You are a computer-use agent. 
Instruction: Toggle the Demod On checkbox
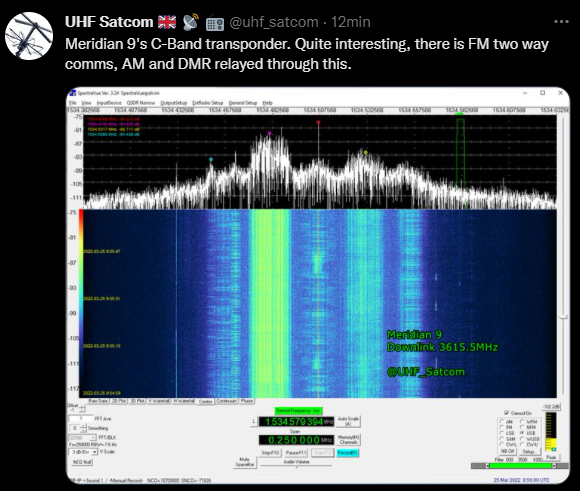tap(506, 413)
